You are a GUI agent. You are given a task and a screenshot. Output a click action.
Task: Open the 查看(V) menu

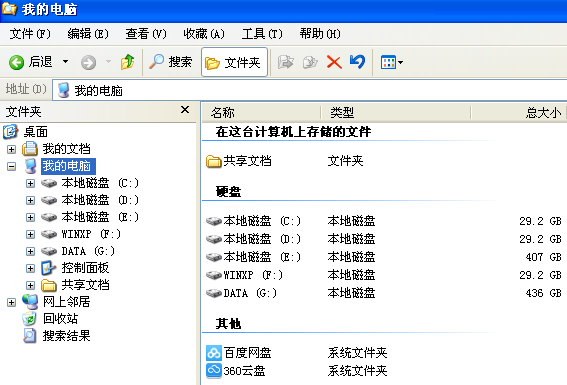coord(146,34)
